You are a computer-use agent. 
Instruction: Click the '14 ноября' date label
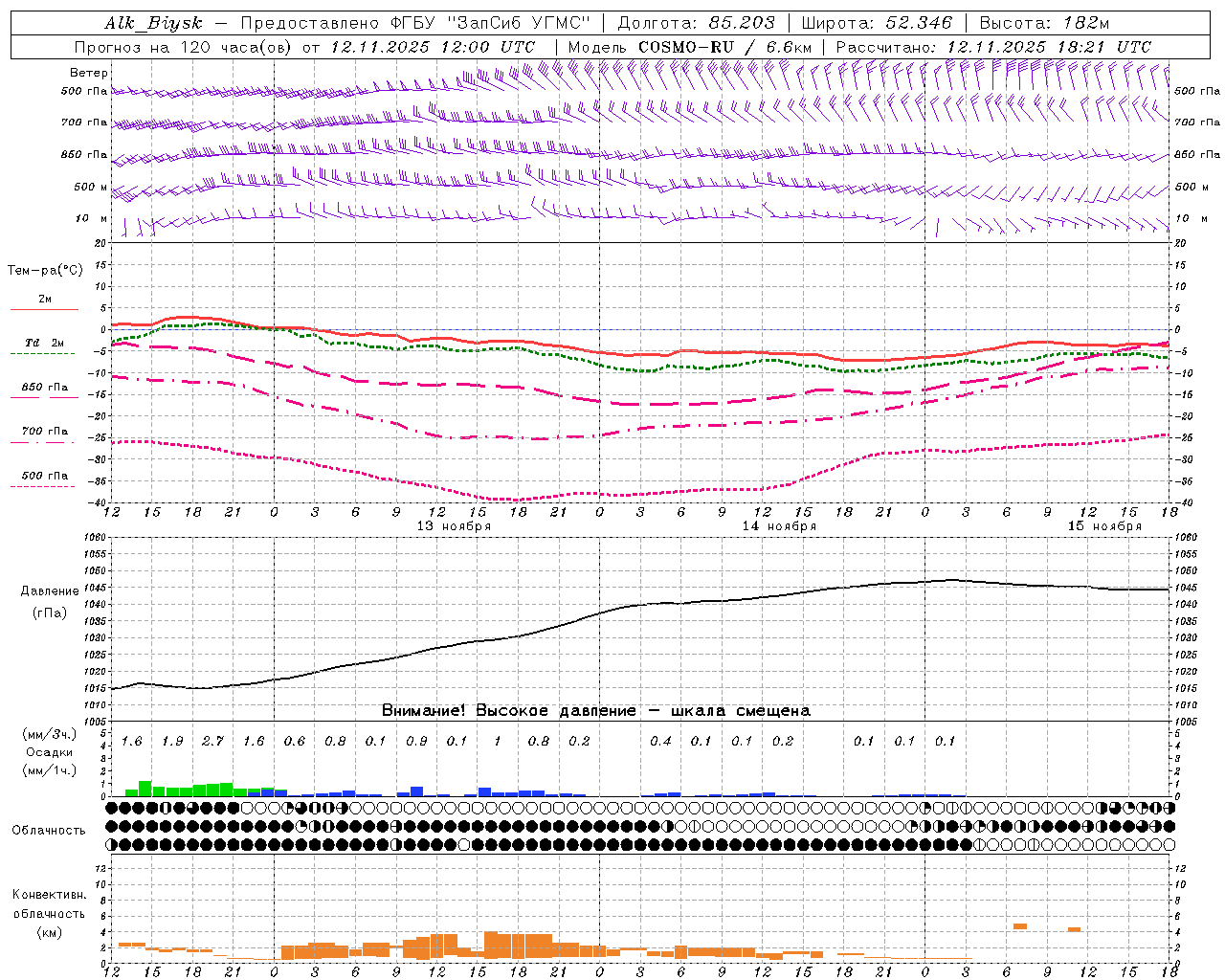[x=779, y=525]
